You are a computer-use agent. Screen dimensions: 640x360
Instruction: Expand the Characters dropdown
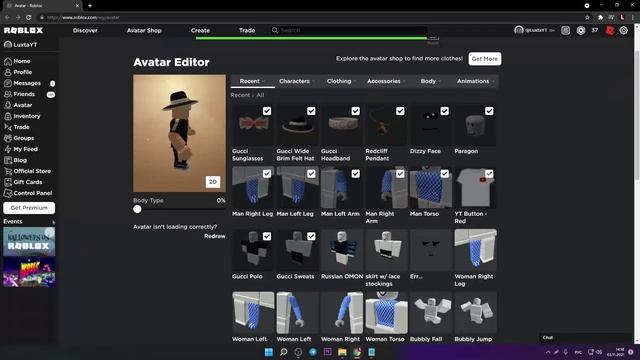(x=297, y=81)
